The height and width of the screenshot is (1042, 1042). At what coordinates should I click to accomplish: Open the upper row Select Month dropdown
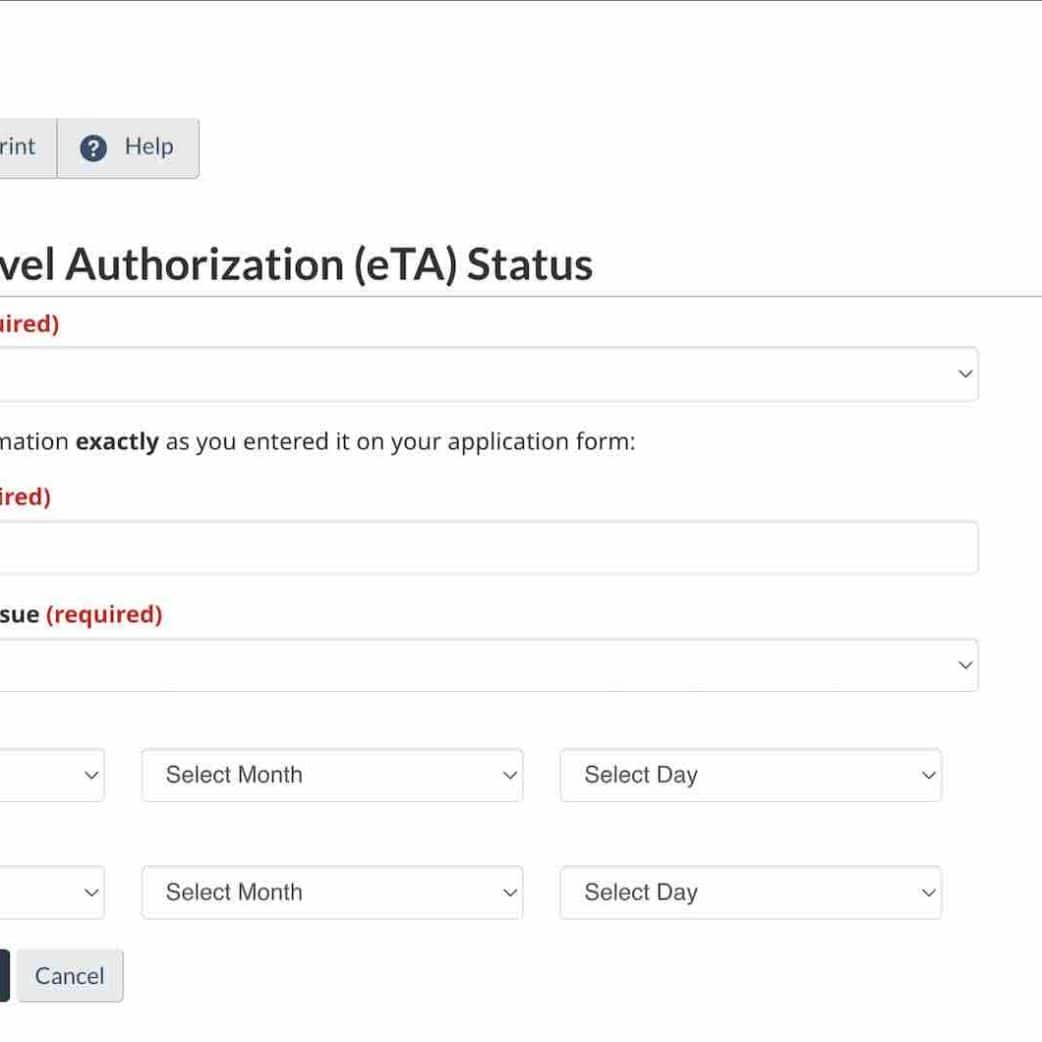click(x=331, y=775)
